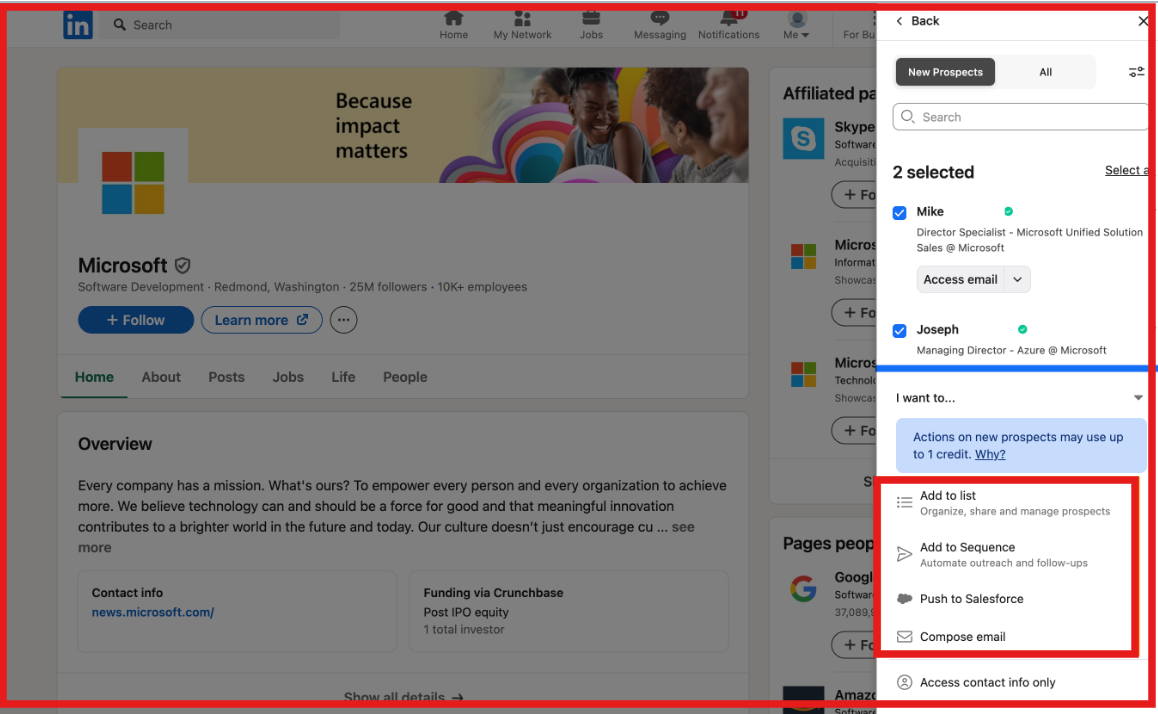Uncheck Joseph's prospect checkbox
Viewport: 1158px width, 714px height.
tap(899, 330)
